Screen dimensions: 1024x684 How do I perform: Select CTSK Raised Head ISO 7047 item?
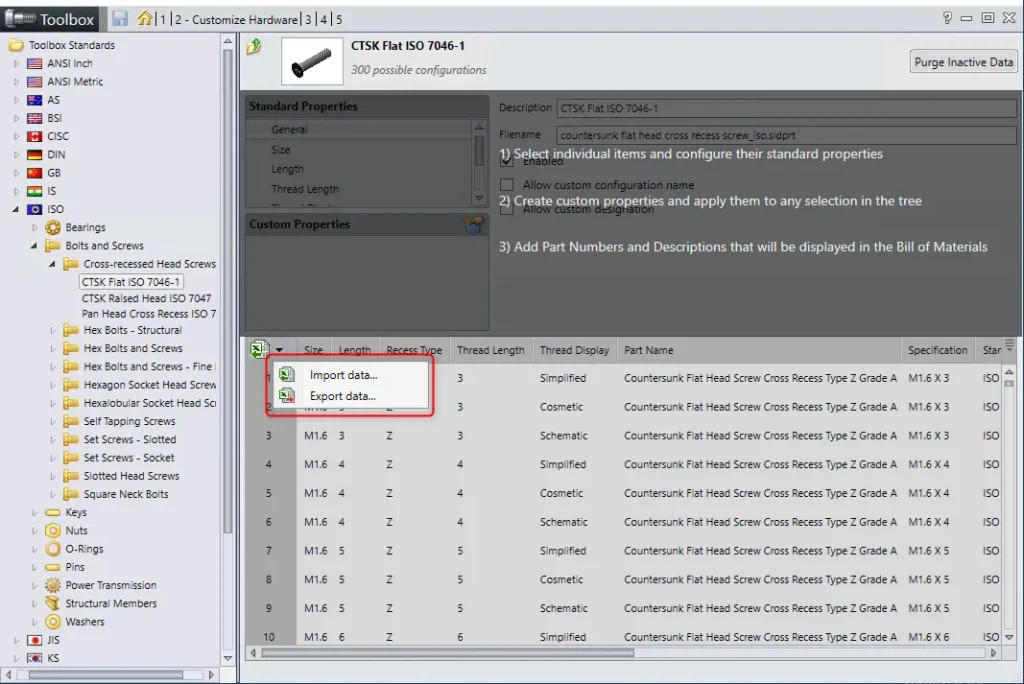(x=146, y=298)
